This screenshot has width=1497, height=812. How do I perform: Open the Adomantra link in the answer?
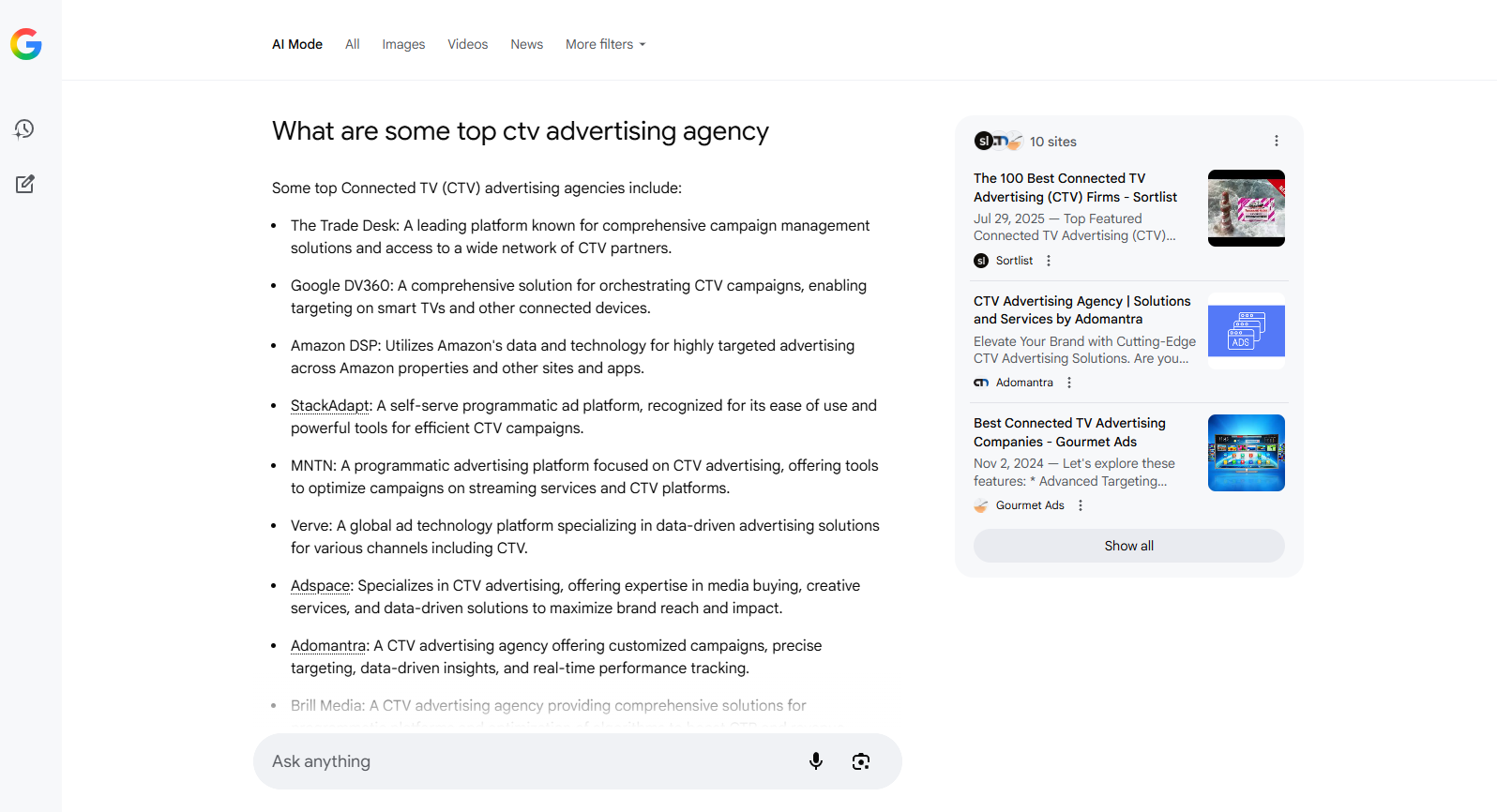pyautogui.click(x=328, y=645)
